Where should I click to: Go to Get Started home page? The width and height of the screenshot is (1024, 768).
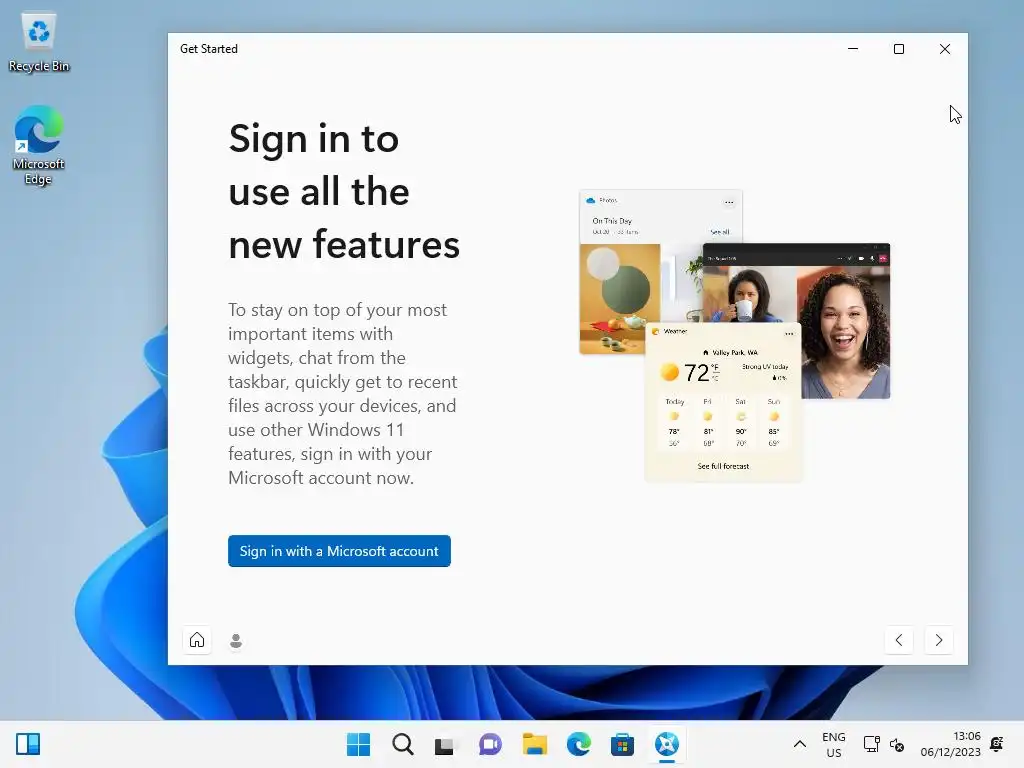click(197, 640)
